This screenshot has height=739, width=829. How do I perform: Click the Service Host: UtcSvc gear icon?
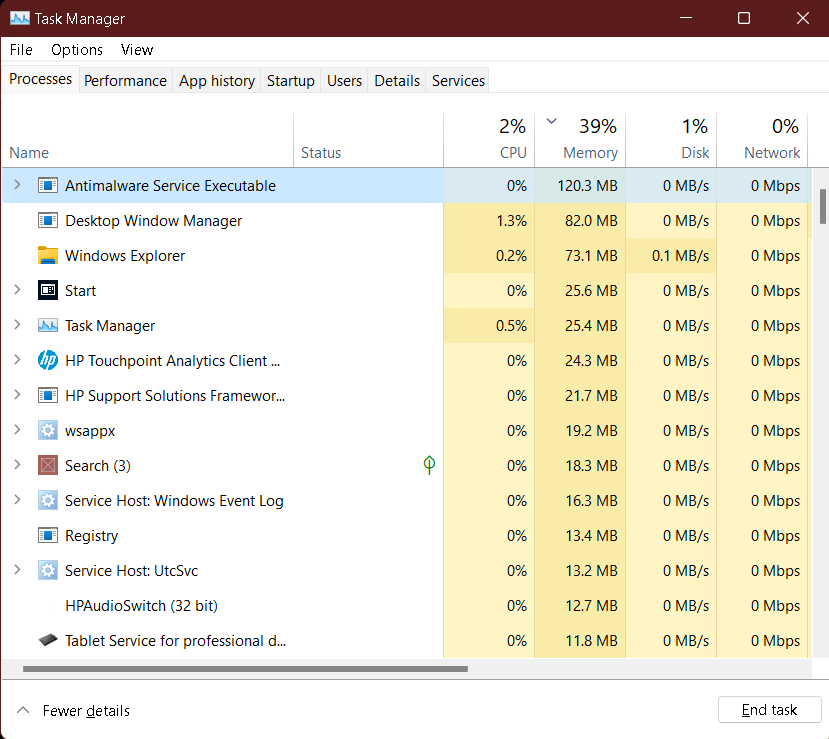[48, 570]
